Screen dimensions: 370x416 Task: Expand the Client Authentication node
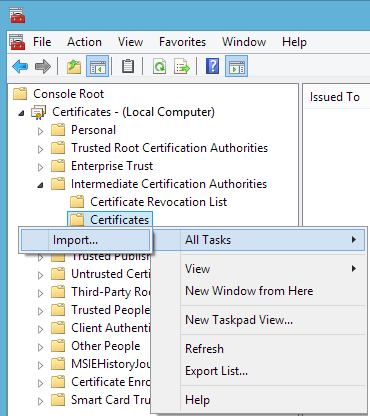point(41,329)
